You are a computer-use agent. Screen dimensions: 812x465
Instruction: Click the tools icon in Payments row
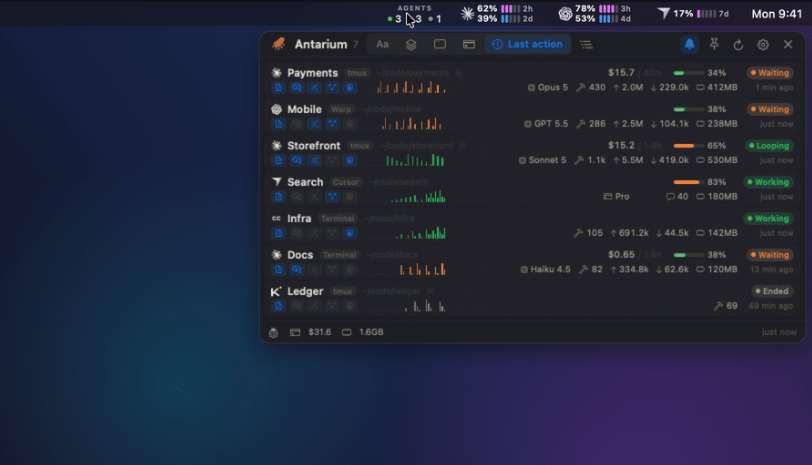pos(314,88)
